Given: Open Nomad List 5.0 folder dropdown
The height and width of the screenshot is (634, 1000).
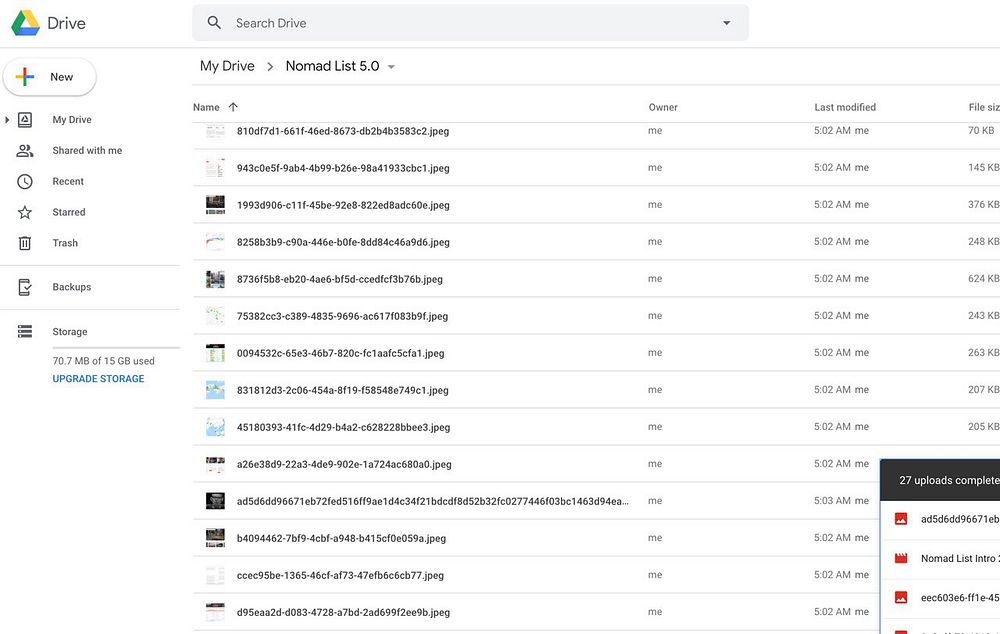Looking at the screenshot, I should tap(391, 67).
